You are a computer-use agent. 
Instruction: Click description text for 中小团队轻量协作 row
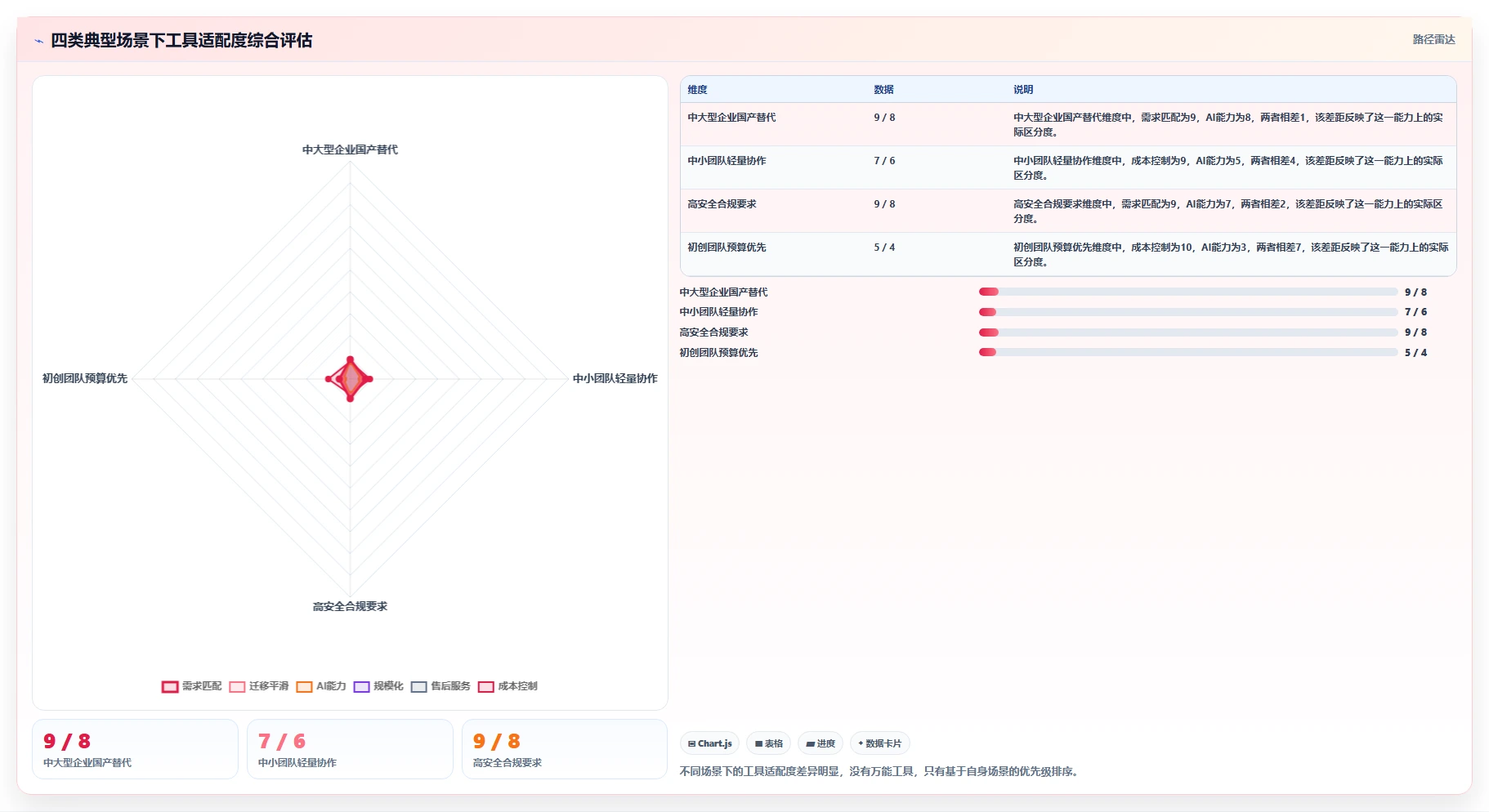point(1227,168)
